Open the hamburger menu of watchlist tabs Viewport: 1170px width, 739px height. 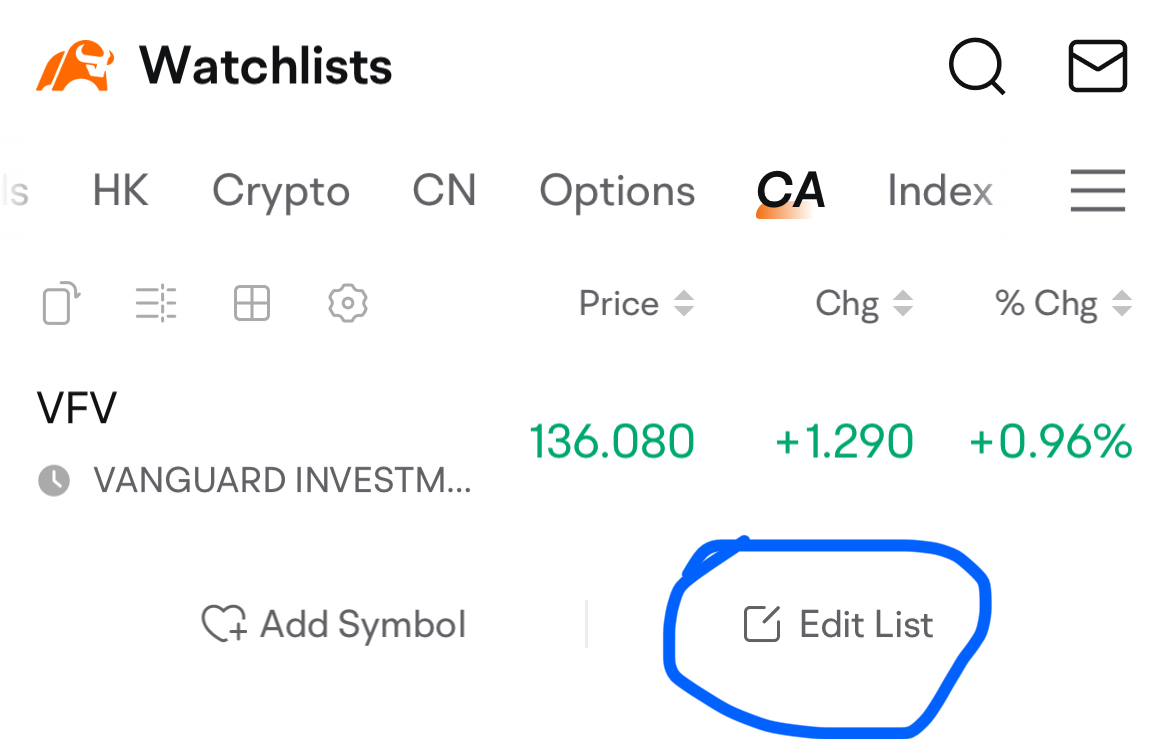click(1098, 190)
